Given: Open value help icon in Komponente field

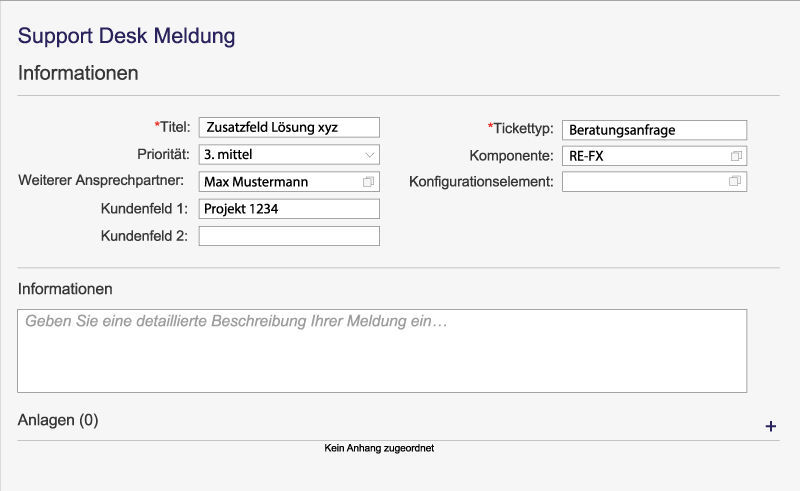Looking at the screenshot, I should (x=736, y=156).
